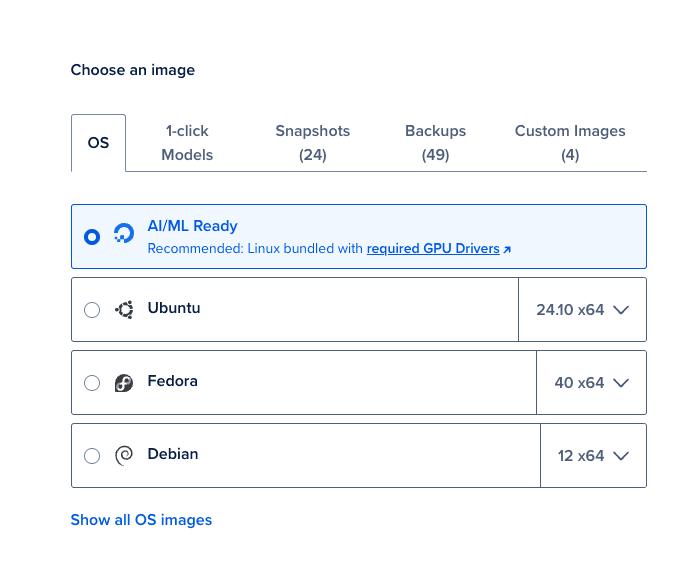Click external link arrow after GPU Drivers
The image size is (696, 576).
pyautogui.click(x=507, y=249)
